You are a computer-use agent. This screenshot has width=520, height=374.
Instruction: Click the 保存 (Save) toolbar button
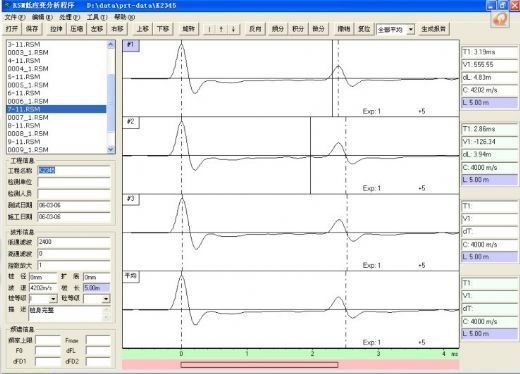[32, 29]
